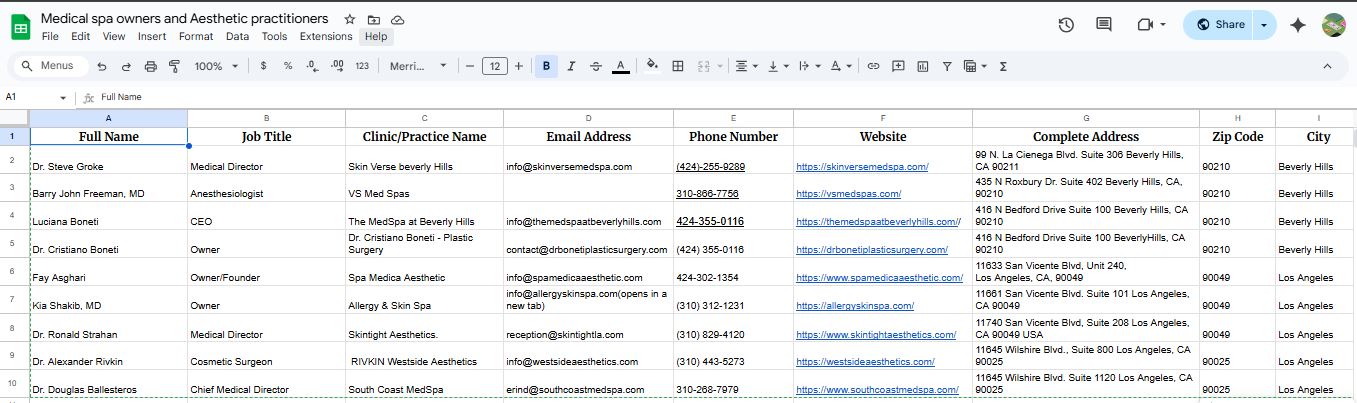Click the Redo arrow icon
The height and width of the screenshot is (403, 1357).
pyautogui.click(x=126, y=66)
